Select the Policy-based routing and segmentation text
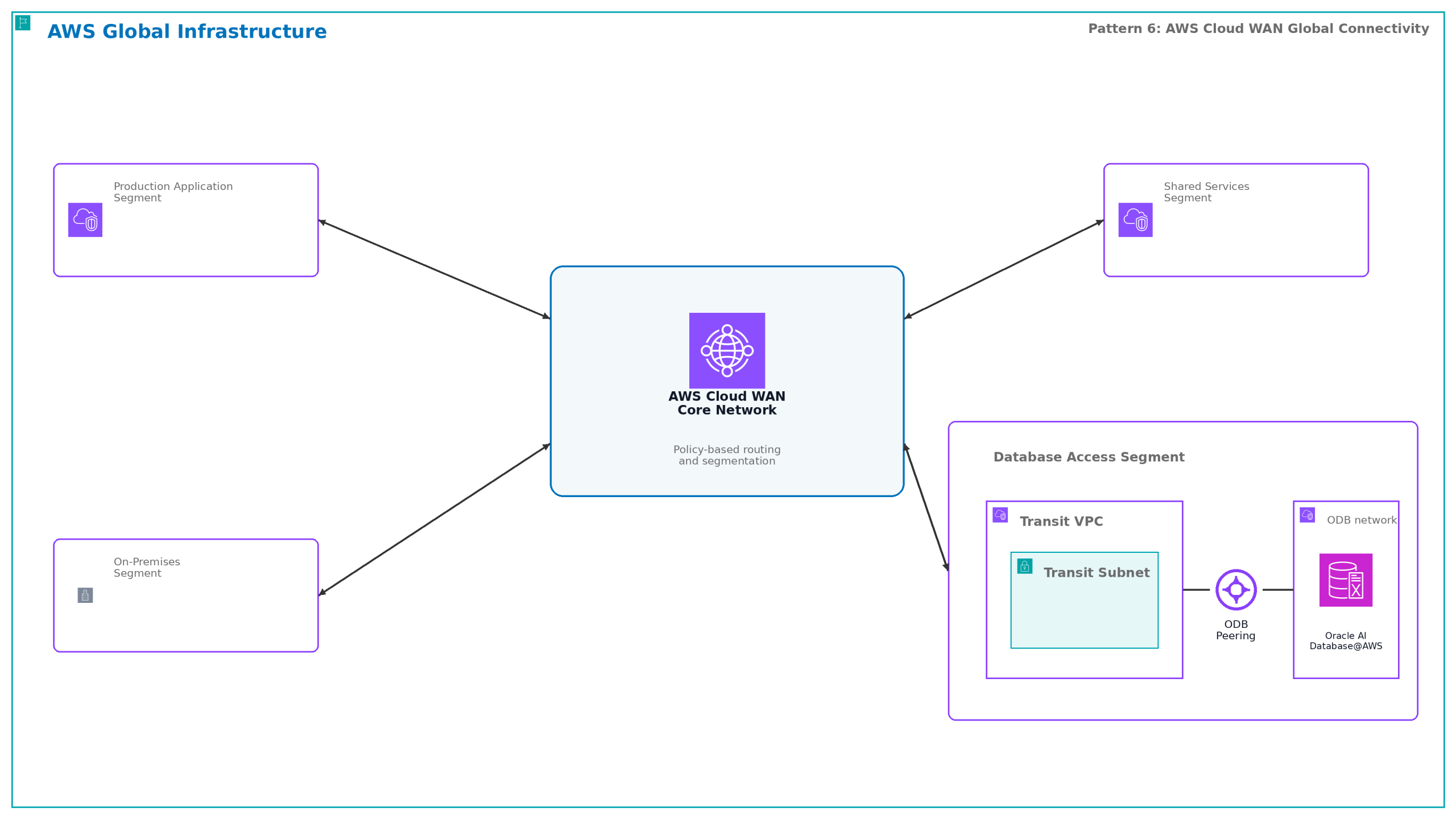 tap(727, 456)
